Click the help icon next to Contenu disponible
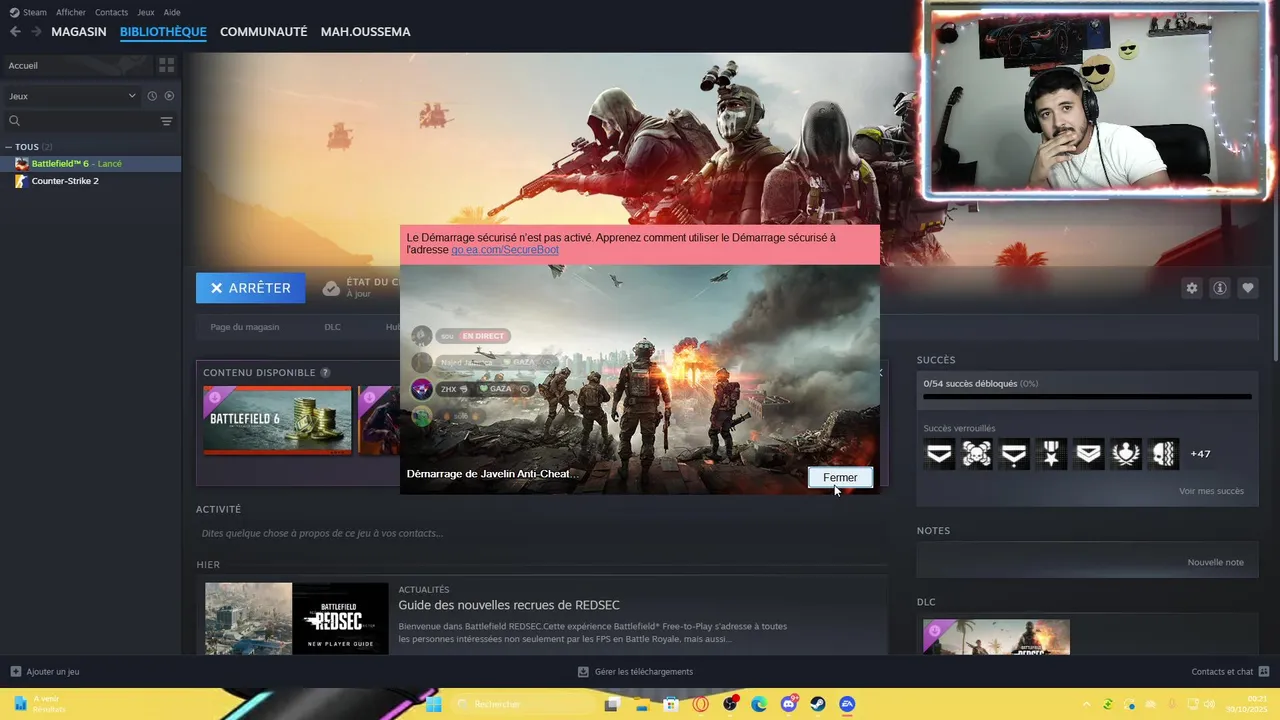Image resolution: width=1280 pixels, height=720 pixels. click(x=325, y=373)
